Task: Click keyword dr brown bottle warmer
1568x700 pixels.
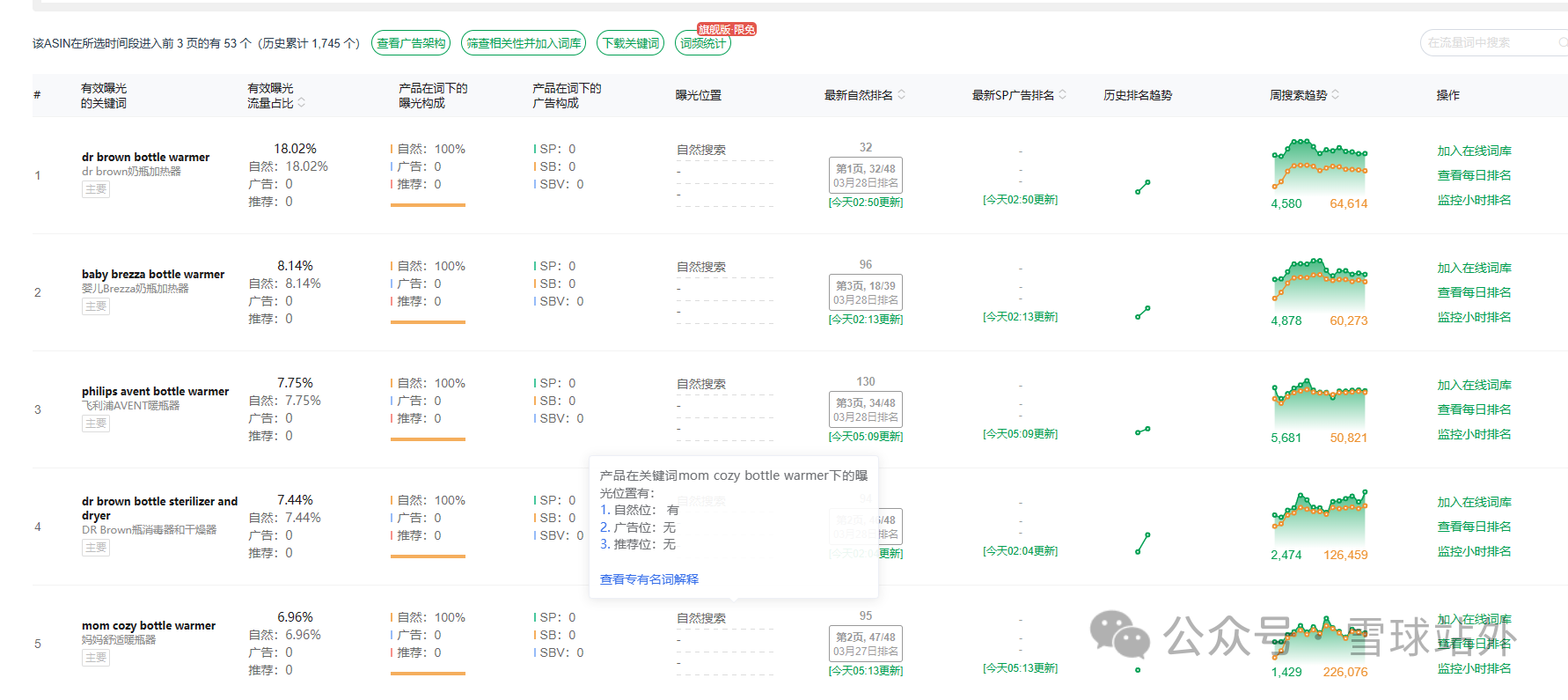Action: point(146,158)
